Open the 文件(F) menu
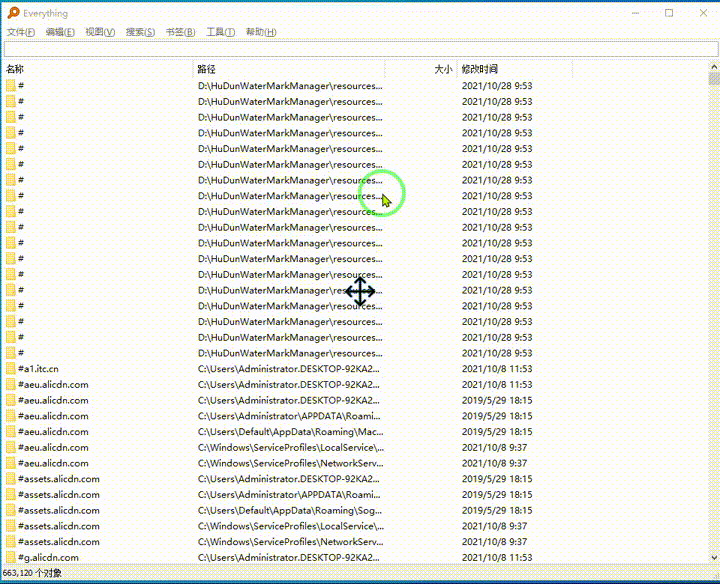 click(x=21, y=32)
